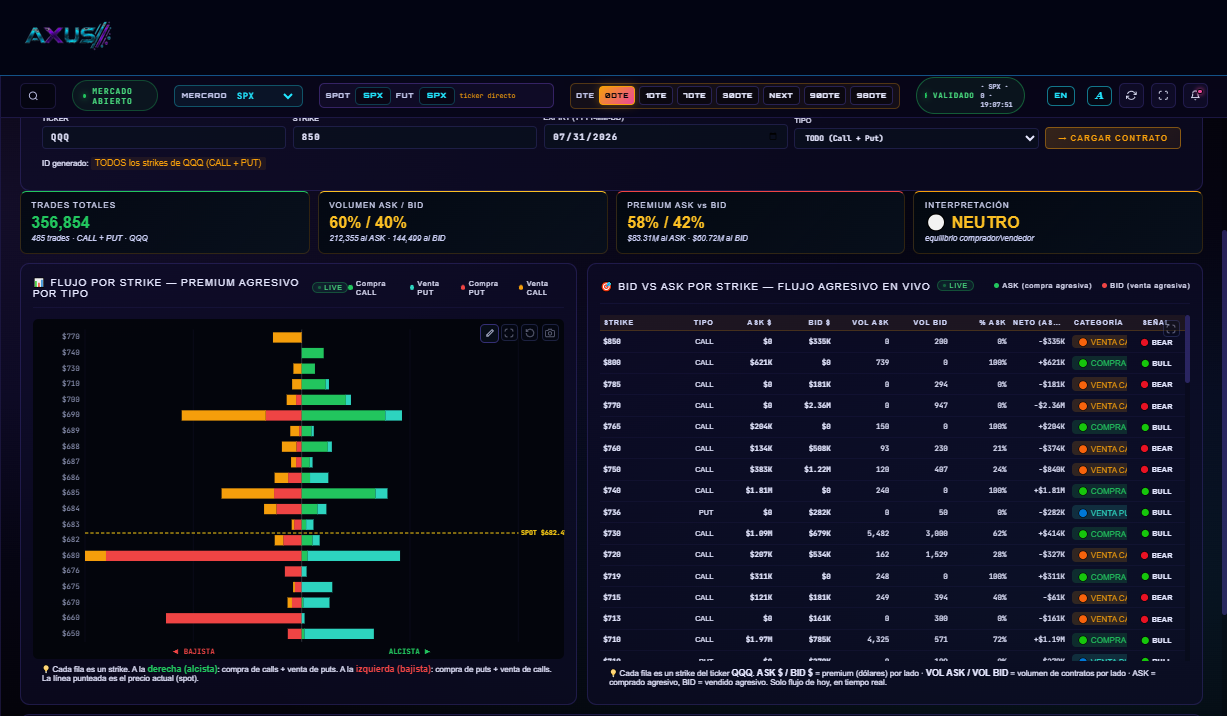Click the AXUS logo

tap(68, 36)
